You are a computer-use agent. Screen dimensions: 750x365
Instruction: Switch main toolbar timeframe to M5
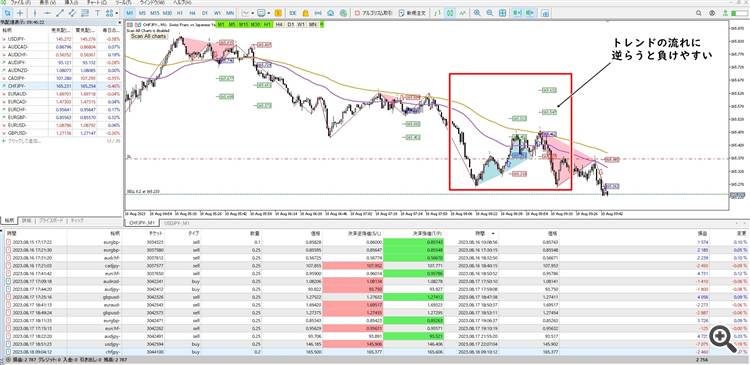coord(142,13)
